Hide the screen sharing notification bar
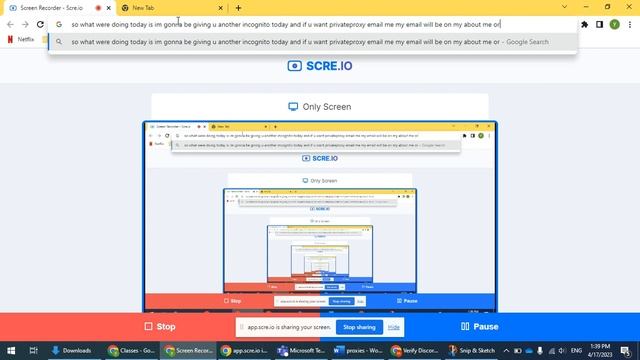 [393, 327]
